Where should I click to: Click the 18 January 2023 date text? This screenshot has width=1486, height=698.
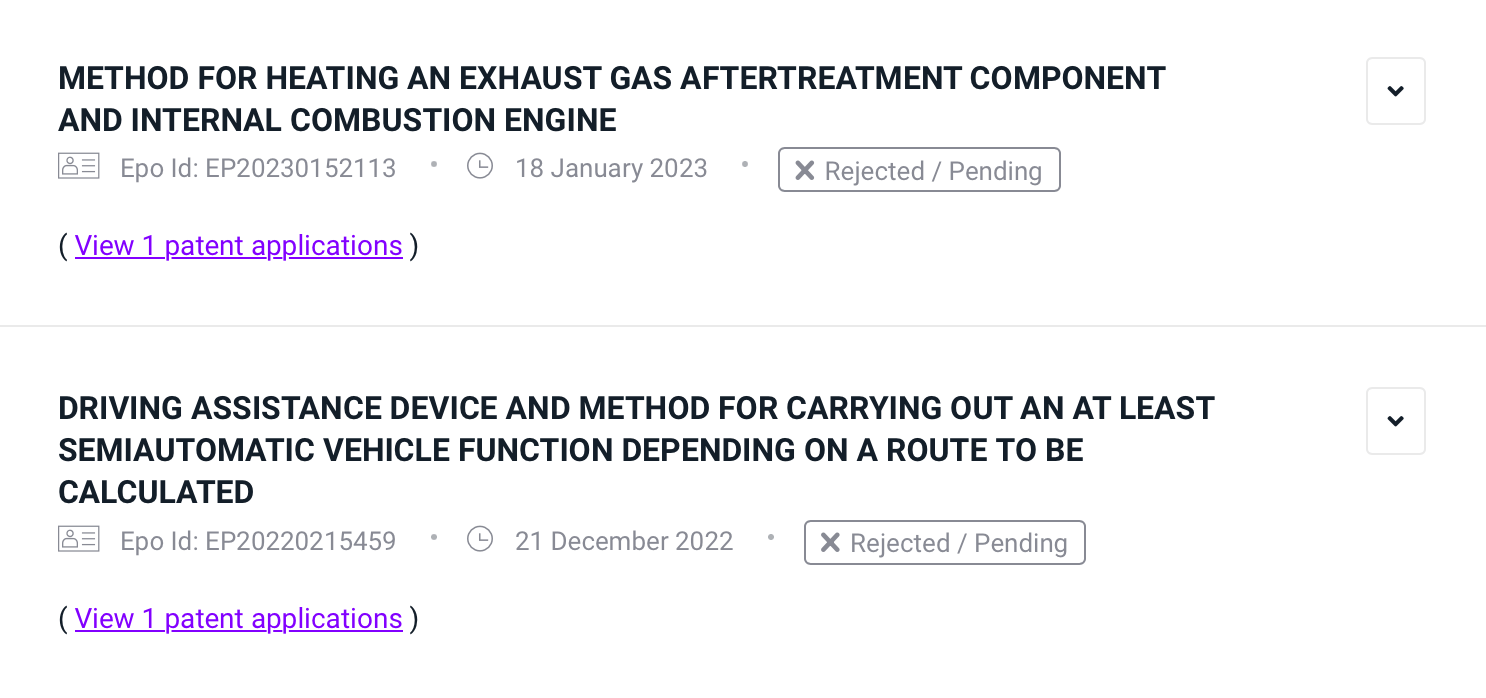(x=611, y=168)
